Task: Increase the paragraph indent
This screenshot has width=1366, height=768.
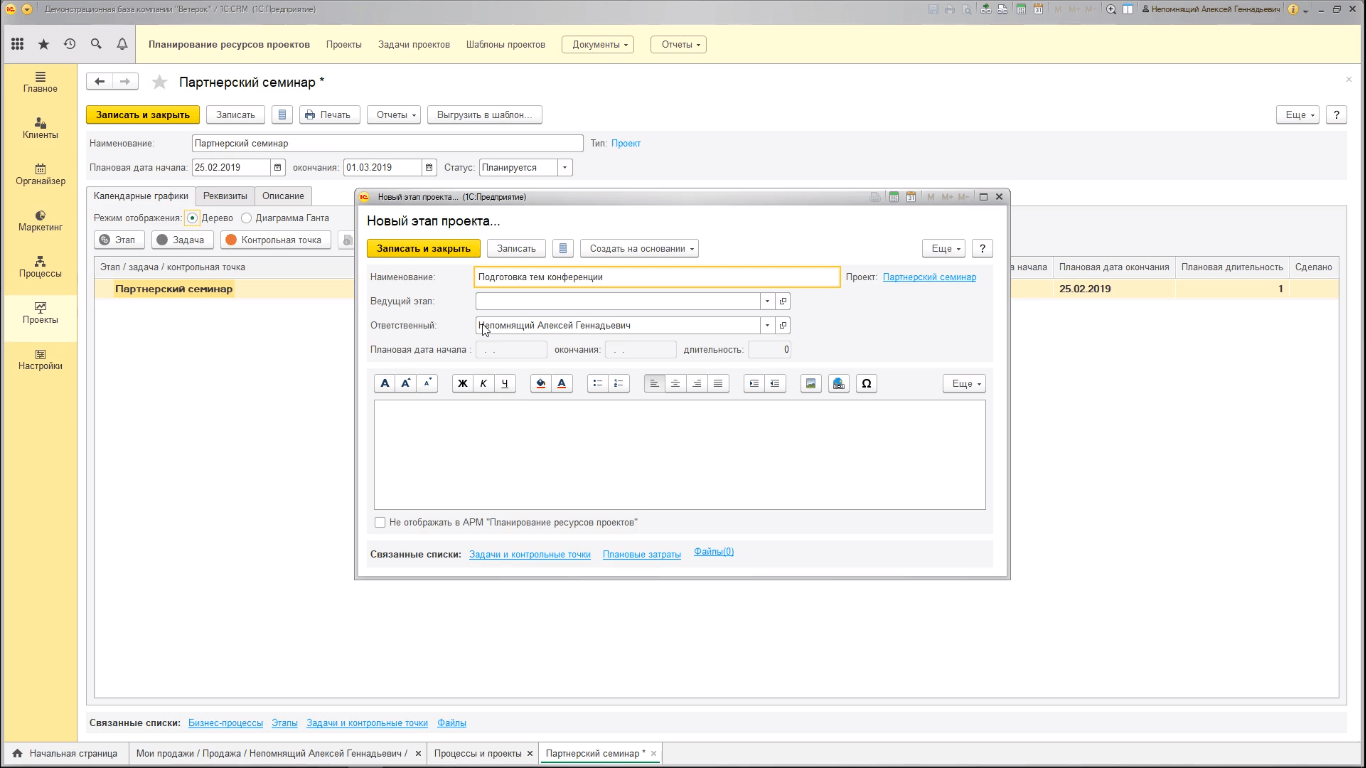Action: (x=754, y=383)
